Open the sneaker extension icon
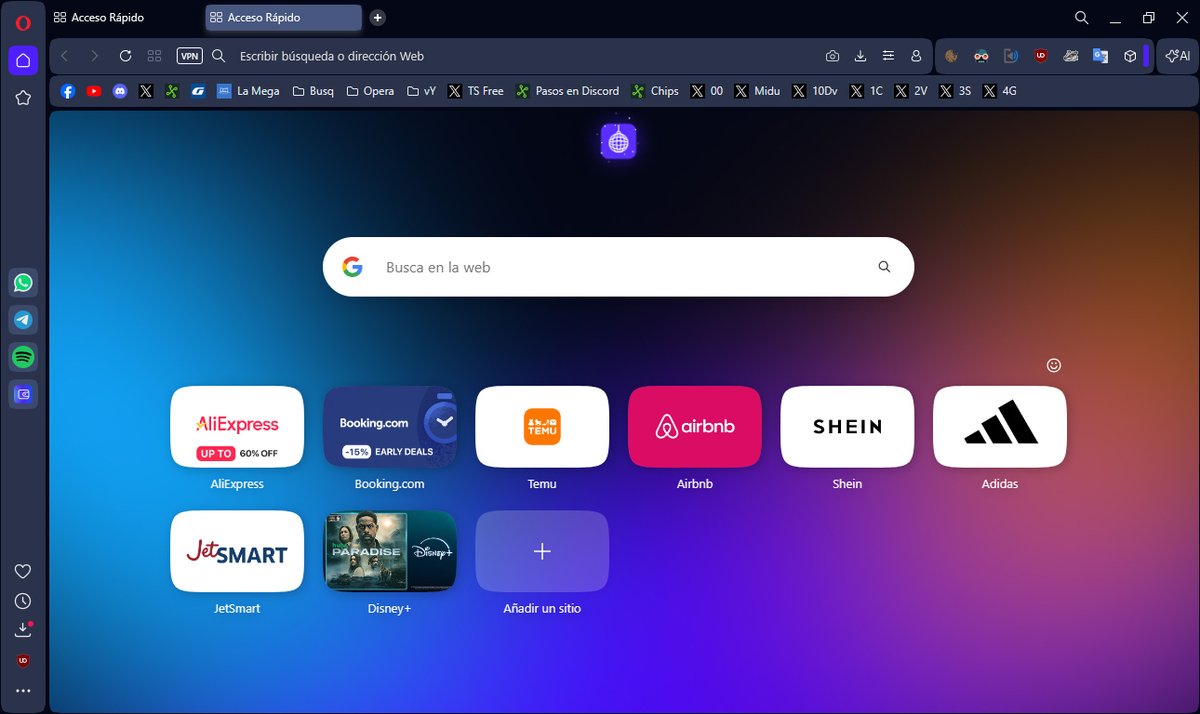 [1071, 56]
